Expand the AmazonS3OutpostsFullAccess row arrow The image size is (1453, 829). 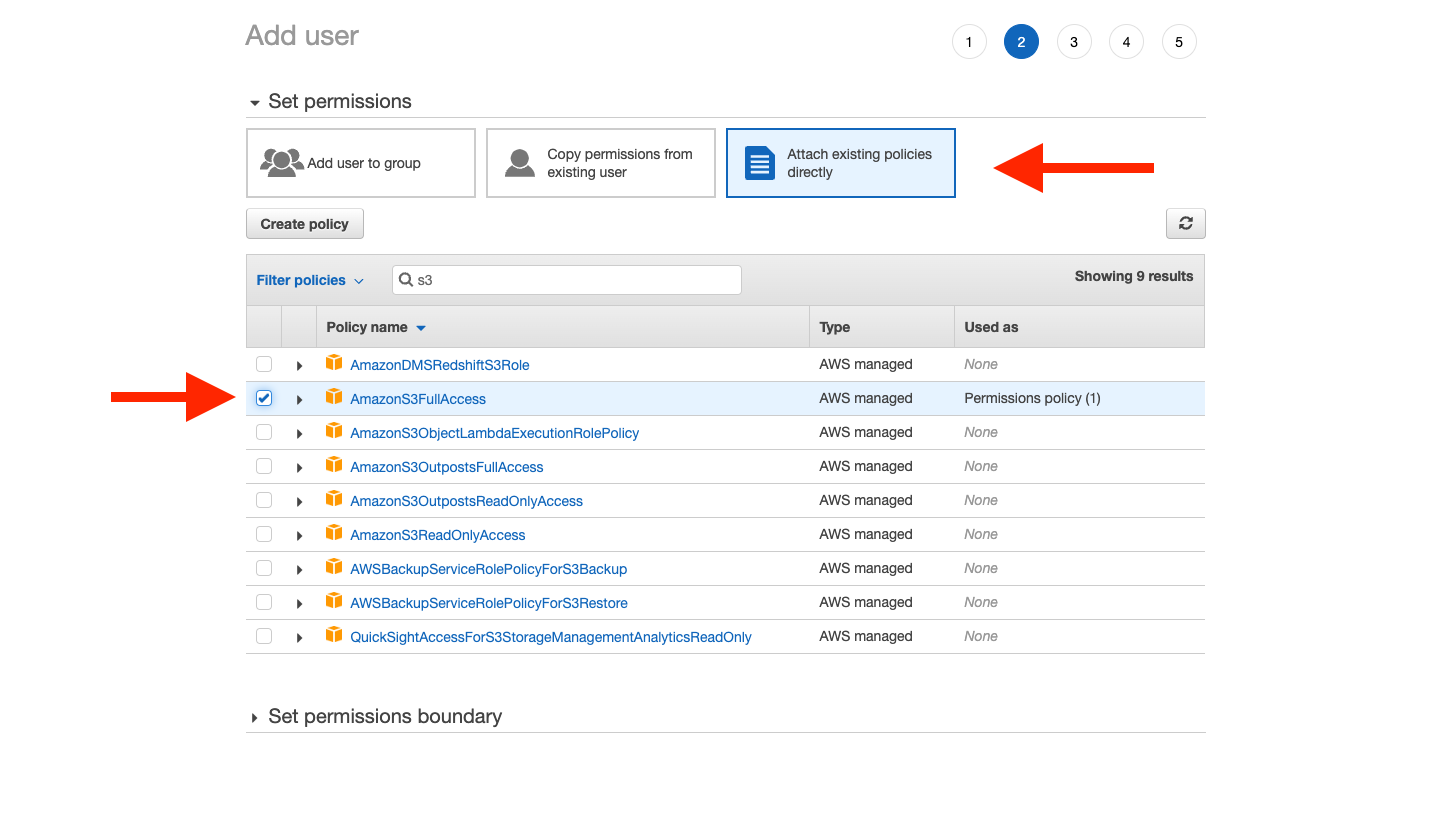(299, 468)
